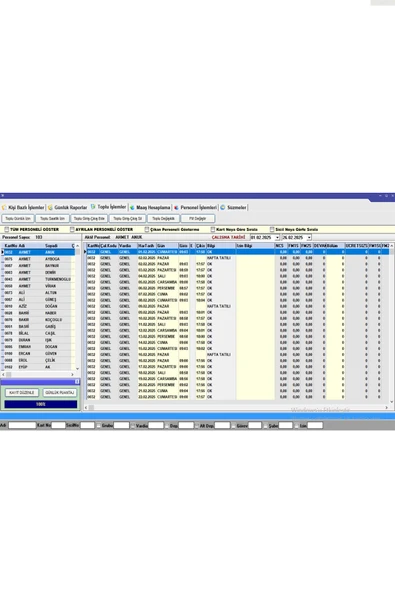Click the Toplu Günlük İzin button

[x=18, y=219]
